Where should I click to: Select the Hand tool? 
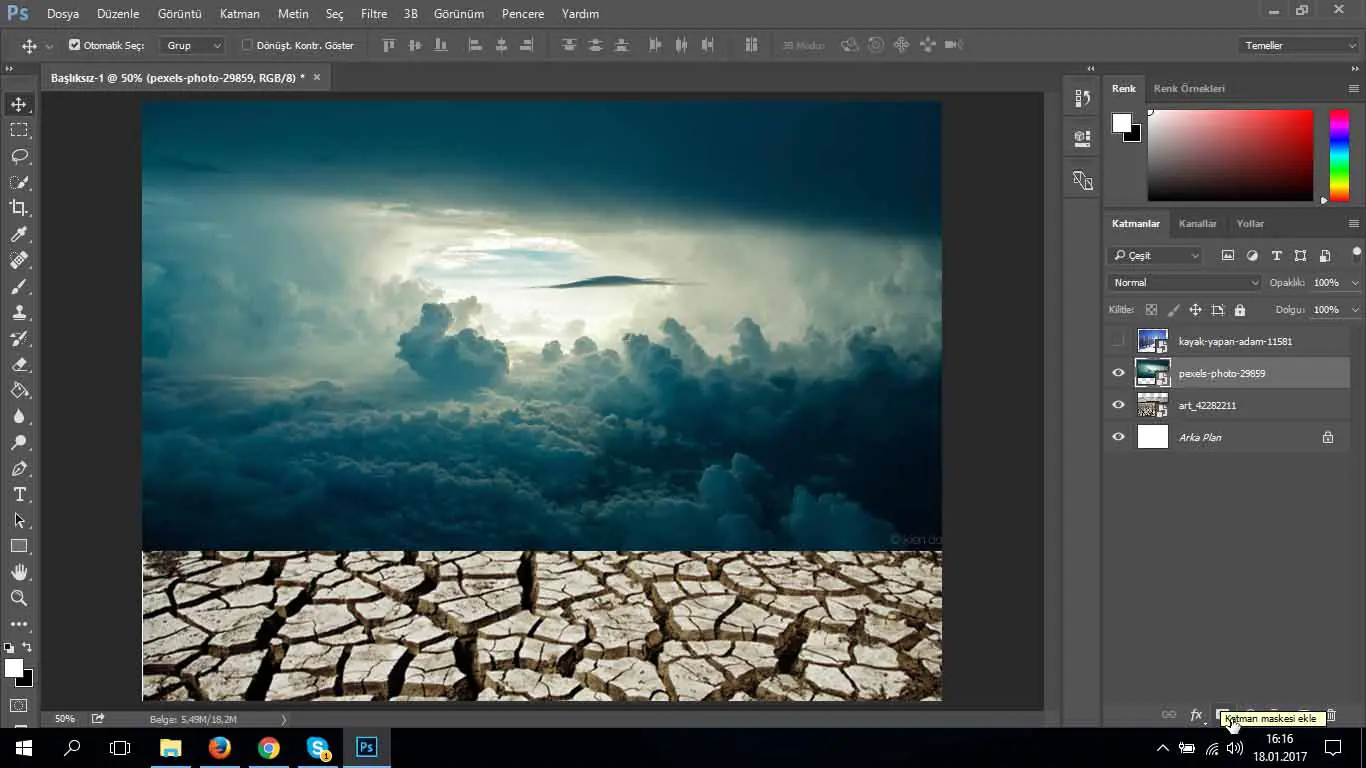(19, 572)
